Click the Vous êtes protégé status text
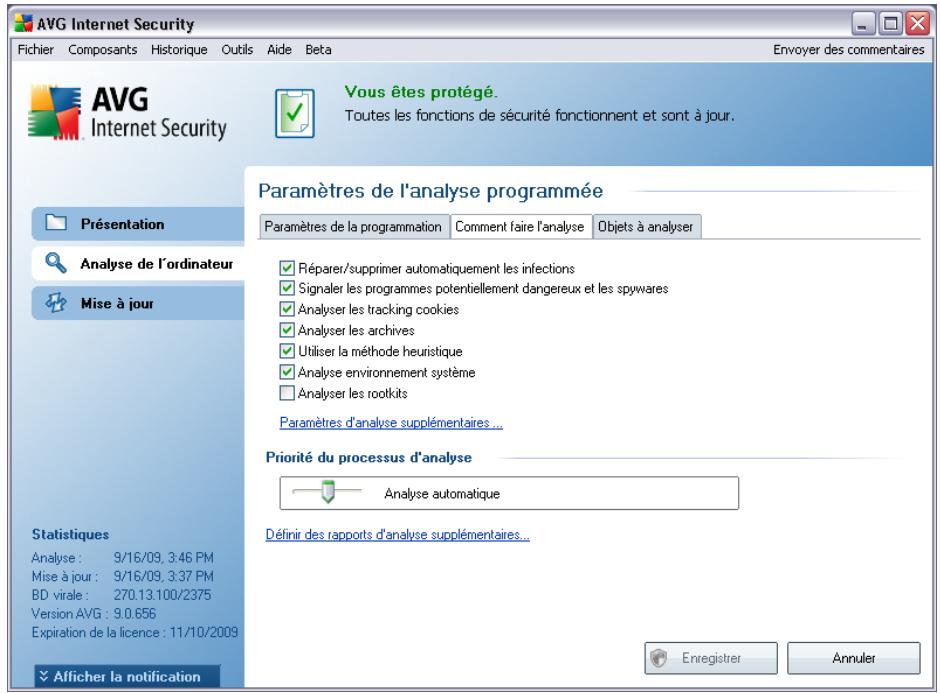 click(x=421, y=92)
